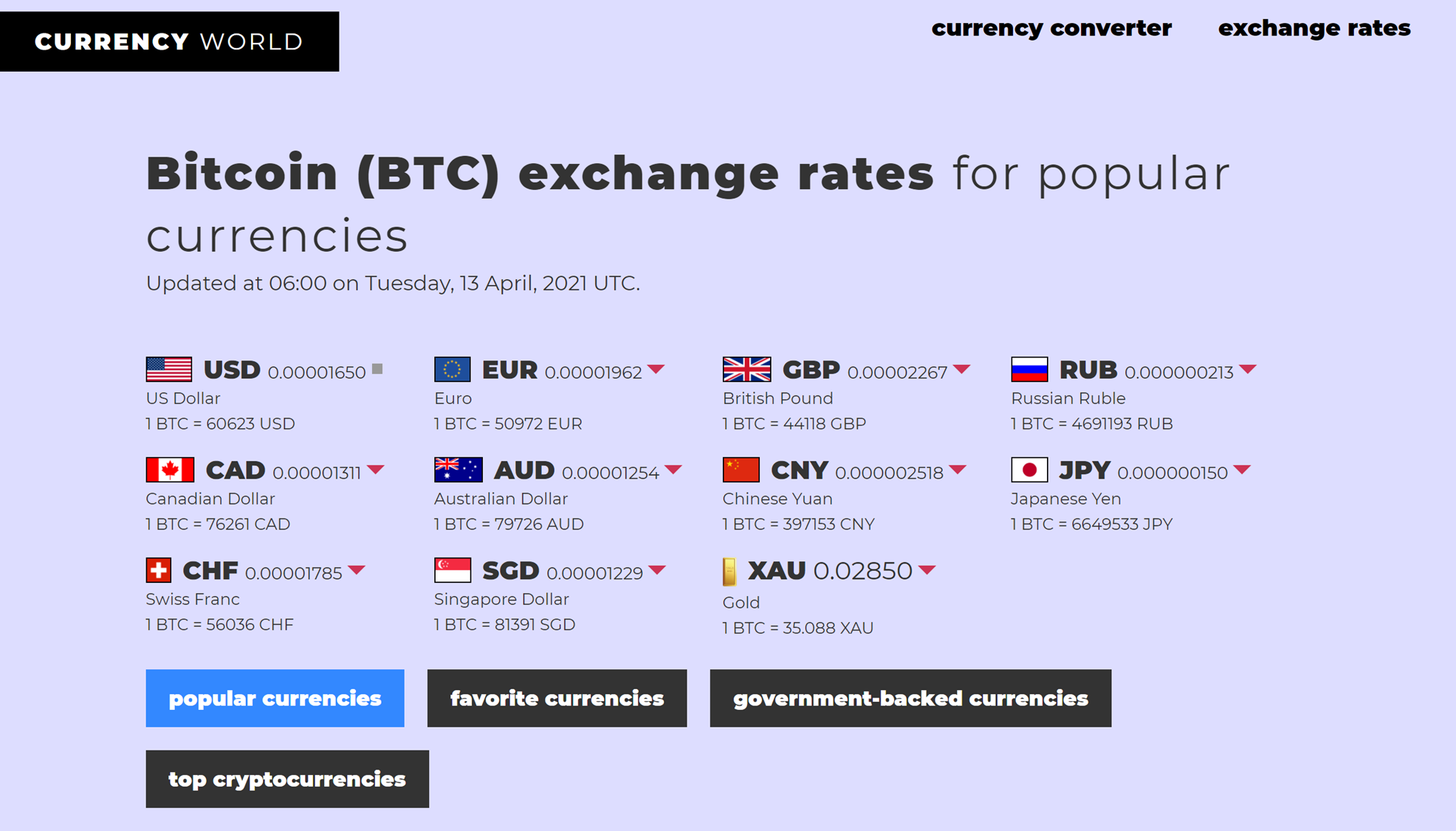Click the Japanese flag next to JPY
The image size is (1456, 831).
pyautogui.click(x=1029, y=470)
